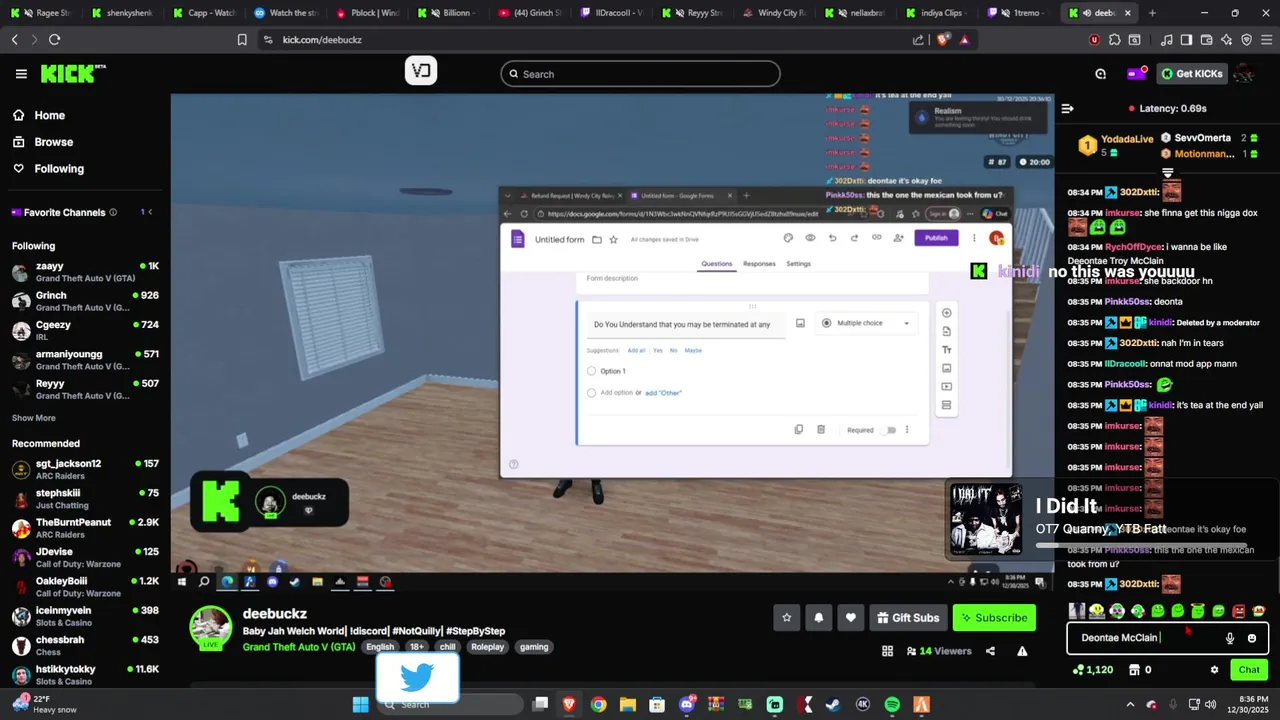Open Brave wallet icon

[1206, 40]
